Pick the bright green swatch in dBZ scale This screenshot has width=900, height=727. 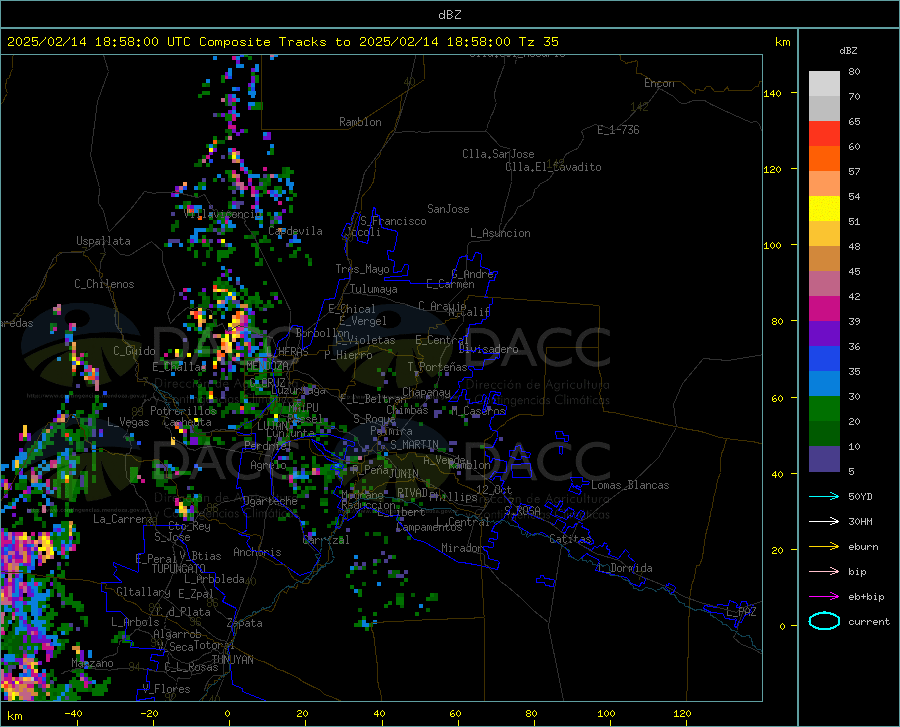824,409
